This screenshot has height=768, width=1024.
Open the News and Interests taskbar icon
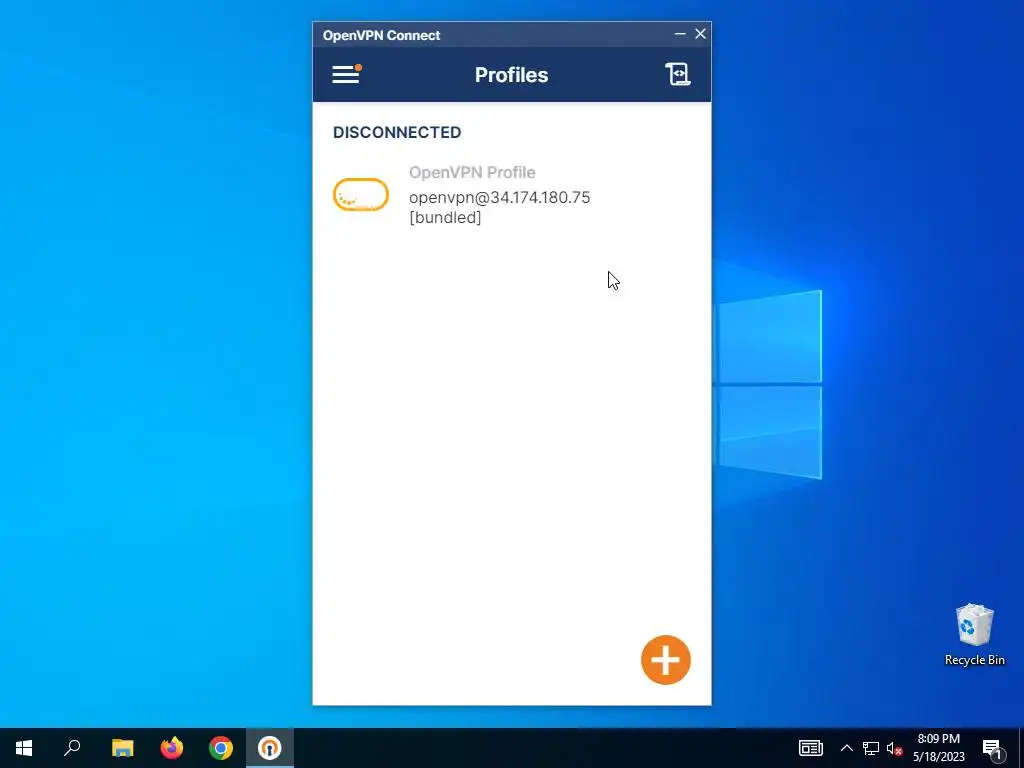810,748
